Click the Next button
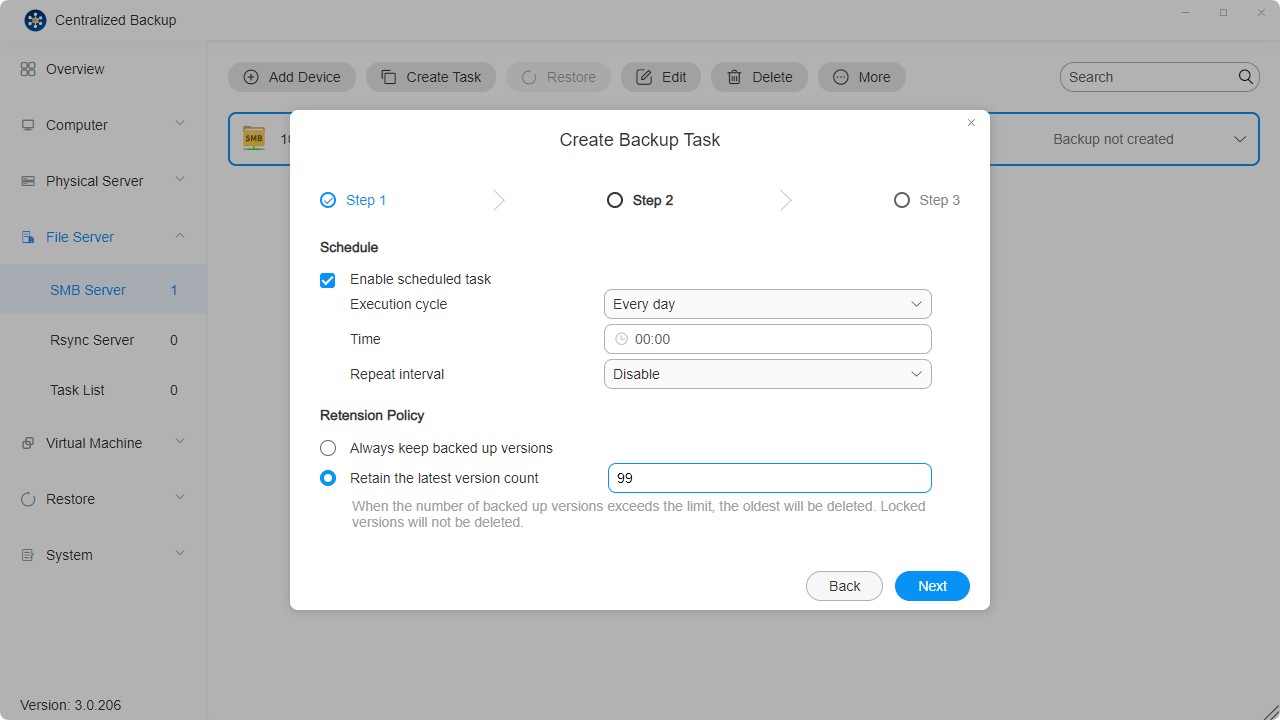1280x720 pixels. (931, 586)
